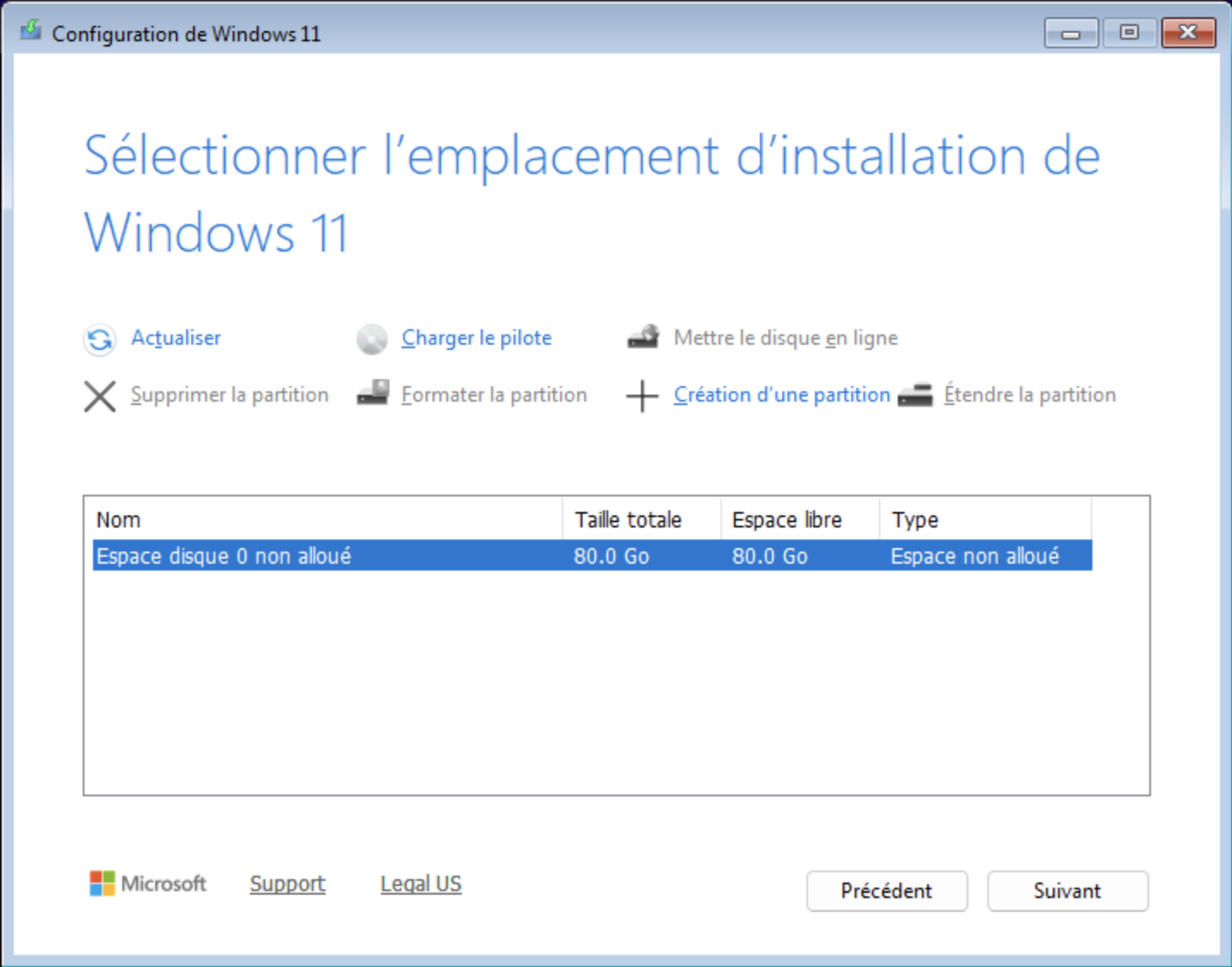Click the Taille totale column header
The height and width of the screenshot is (967, 1232).
(x=642, y=520)
